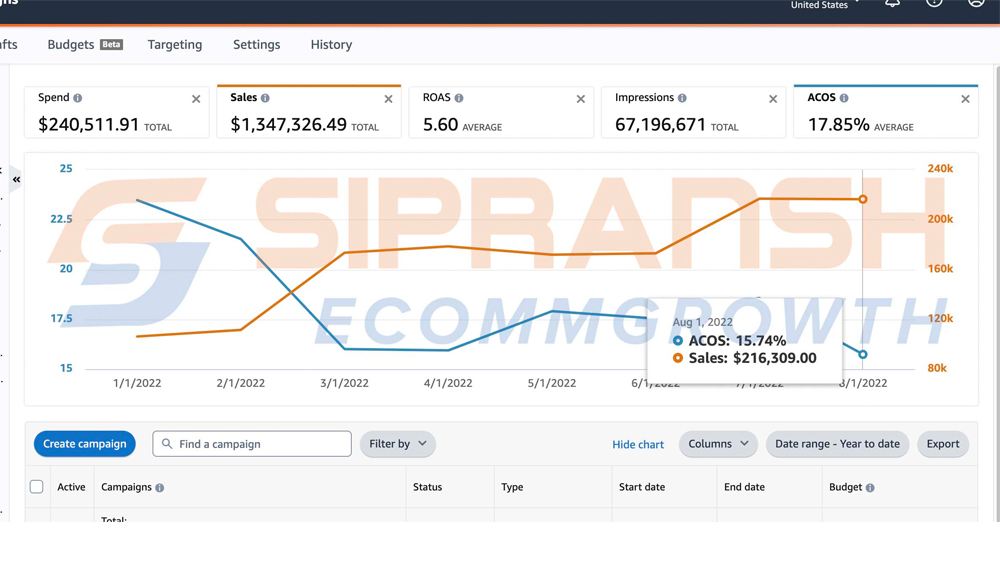
Task: Click the Budget column info icon
Action: coord(870,488)
